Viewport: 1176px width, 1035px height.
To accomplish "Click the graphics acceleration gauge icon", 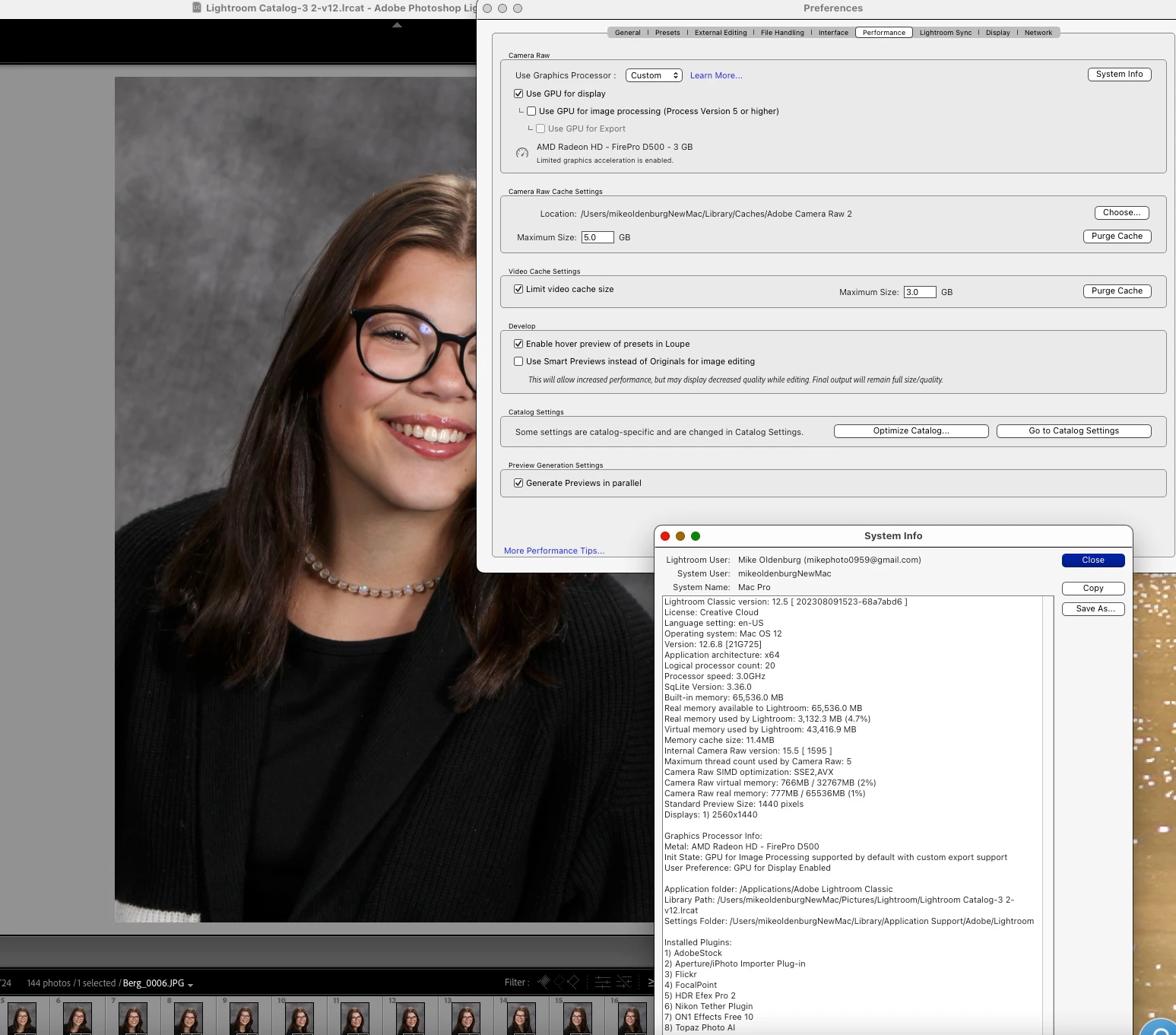I will pos(522,153).
